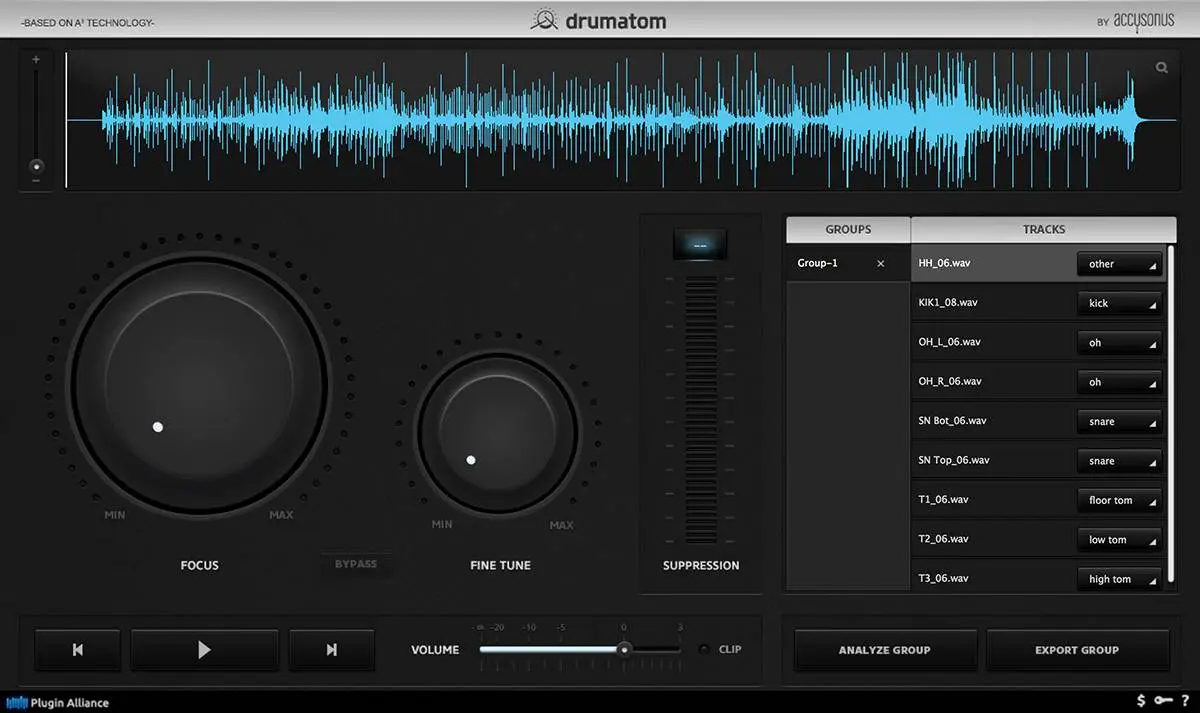Toggle the BYPASS switch
1200x713 pixels.
(356, 564)
